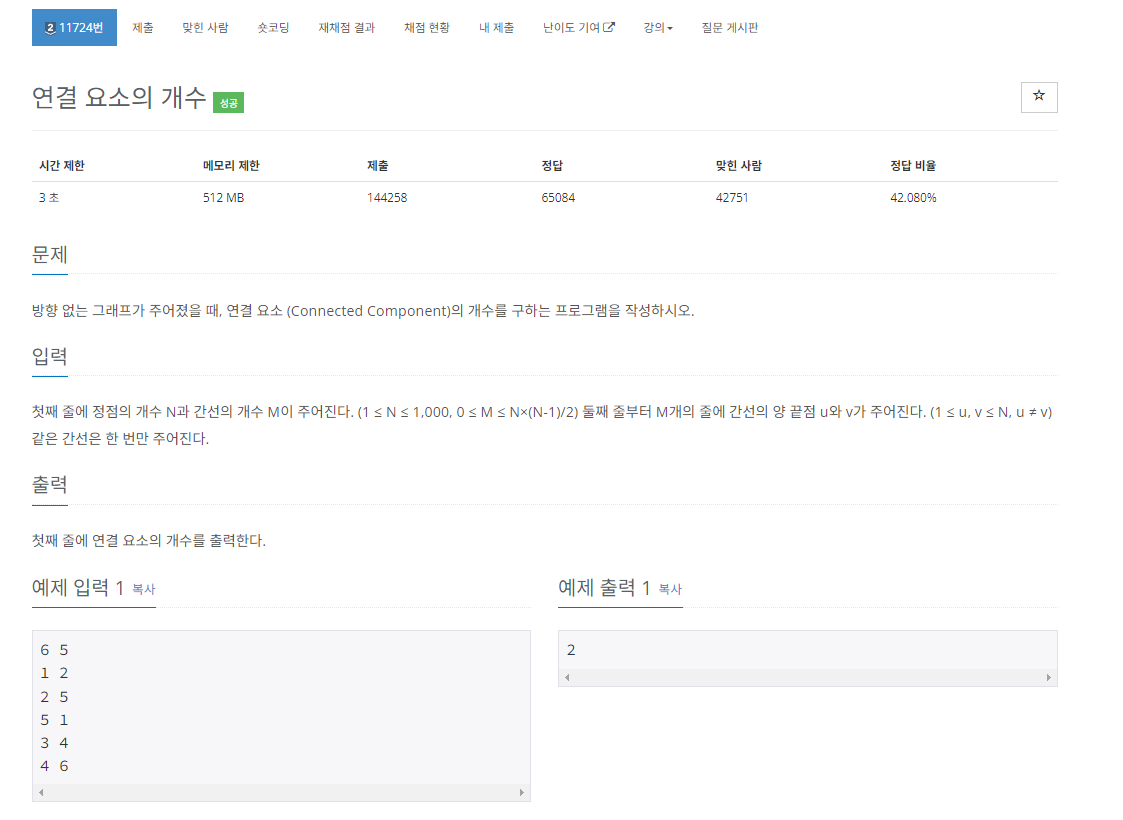Go to the 질문 게시판 tab
The image size is (1123, 820).
(729, 27)
